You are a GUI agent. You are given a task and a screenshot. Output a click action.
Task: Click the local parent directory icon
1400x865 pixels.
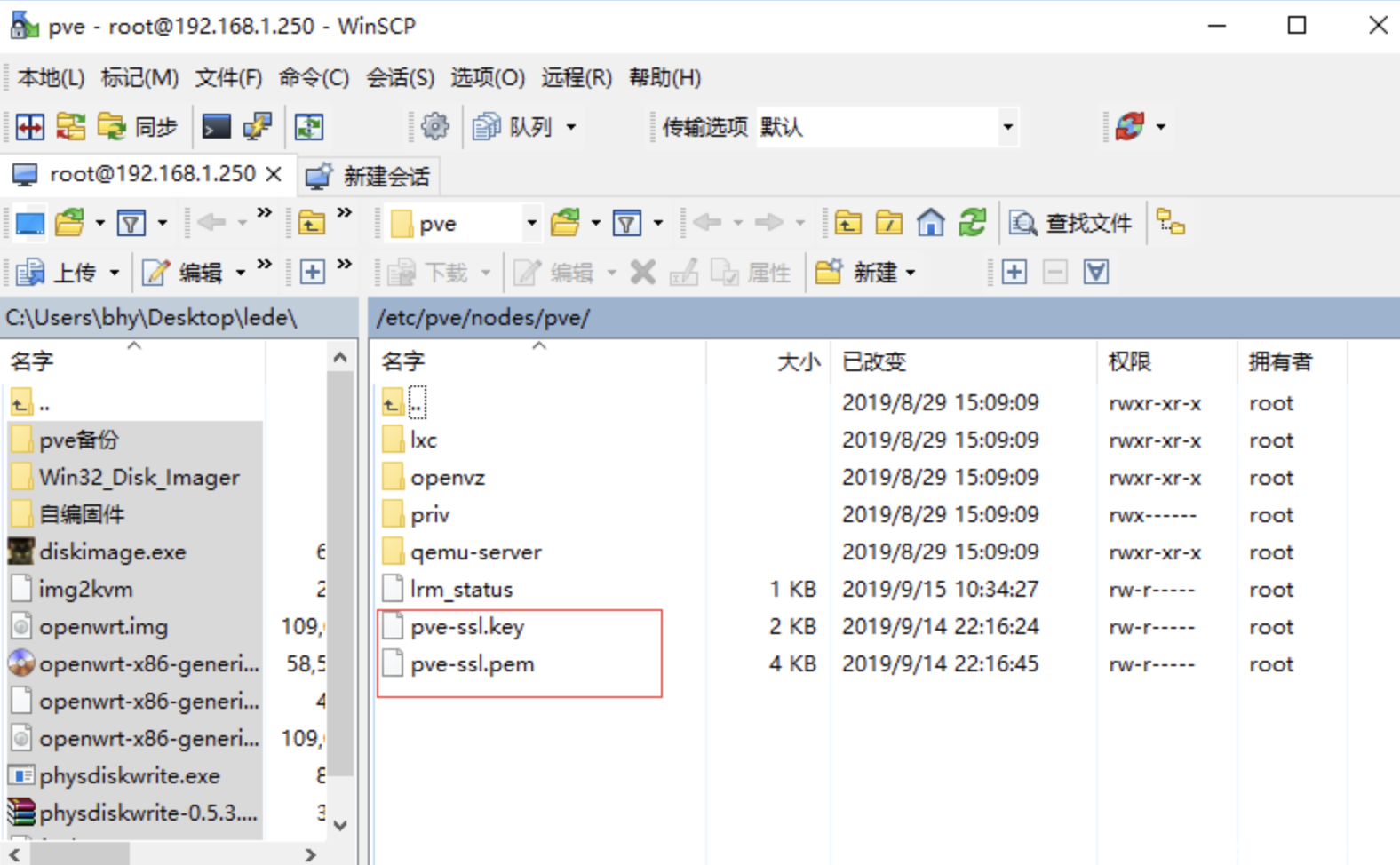coord(311,223)
